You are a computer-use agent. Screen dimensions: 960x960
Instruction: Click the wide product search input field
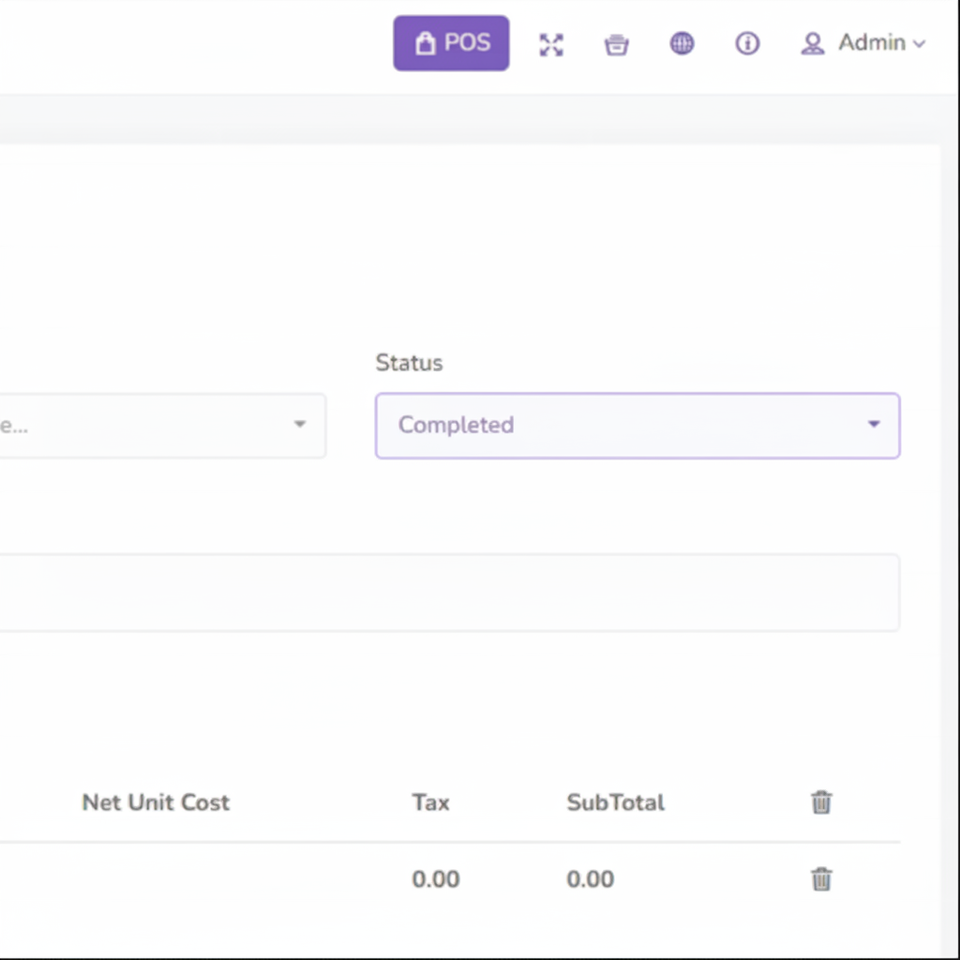tap(450, 593)
